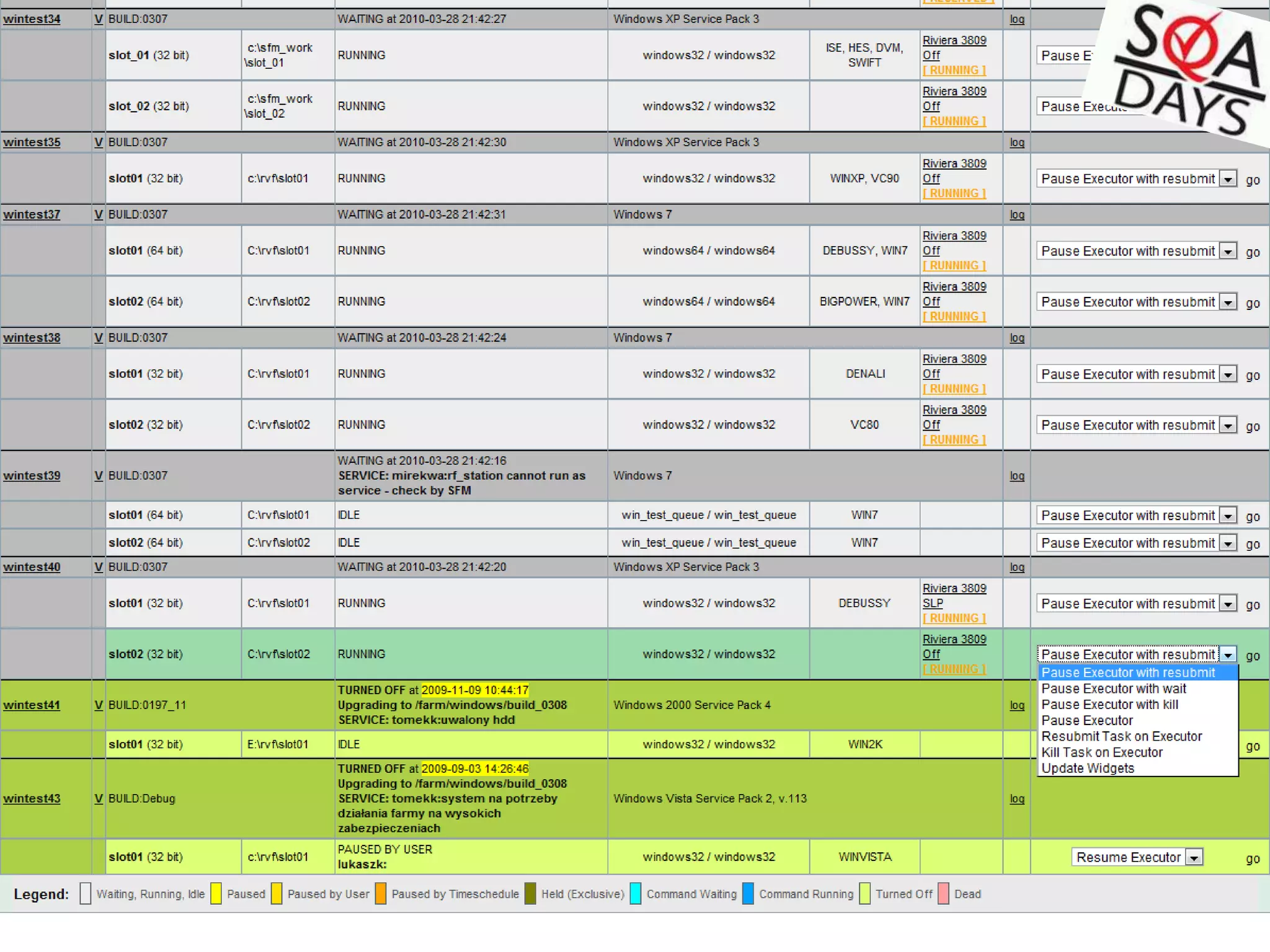Click the log link for wintest43
Screen dimensions: 1270x952
tap(1017, 799)
